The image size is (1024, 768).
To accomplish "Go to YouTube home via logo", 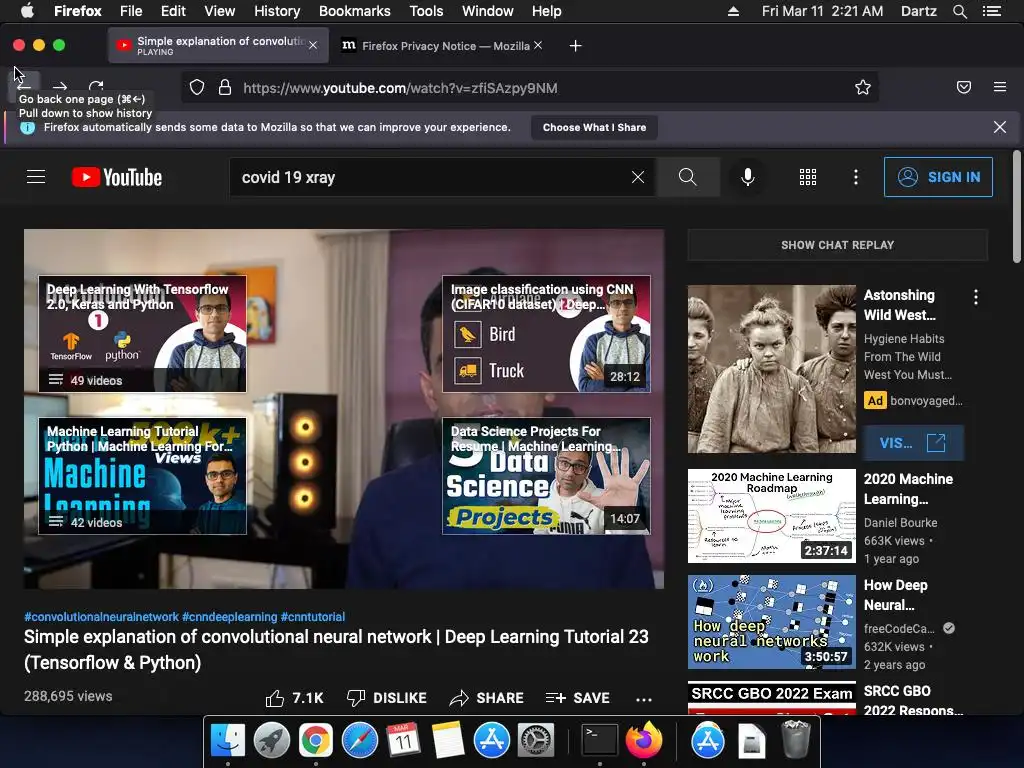I will [x=117, y=177].
